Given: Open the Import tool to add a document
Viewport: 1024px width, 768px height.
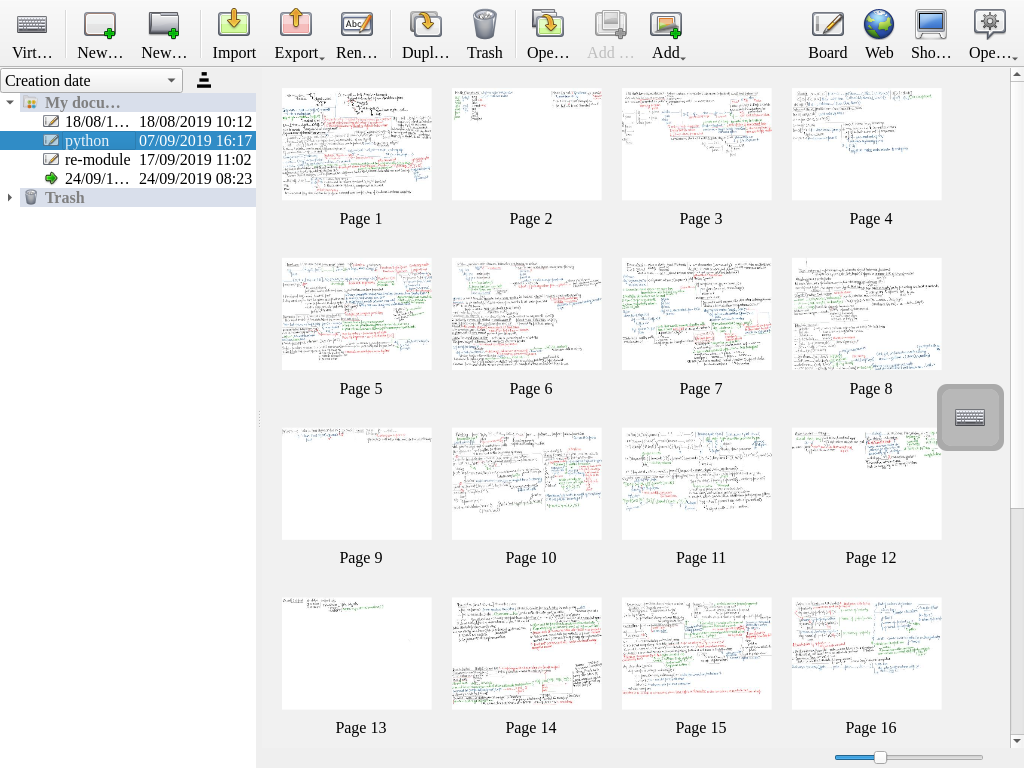Looking at the screenshot, I should tap(233, 33).
